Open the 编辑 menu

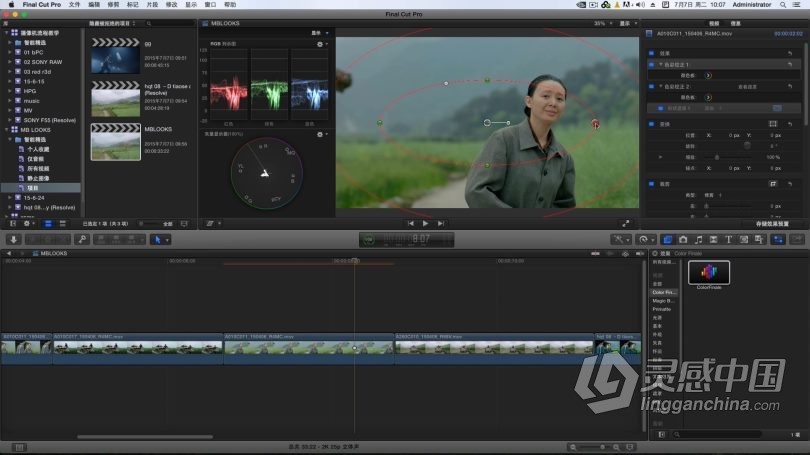(x=94, y=5)
